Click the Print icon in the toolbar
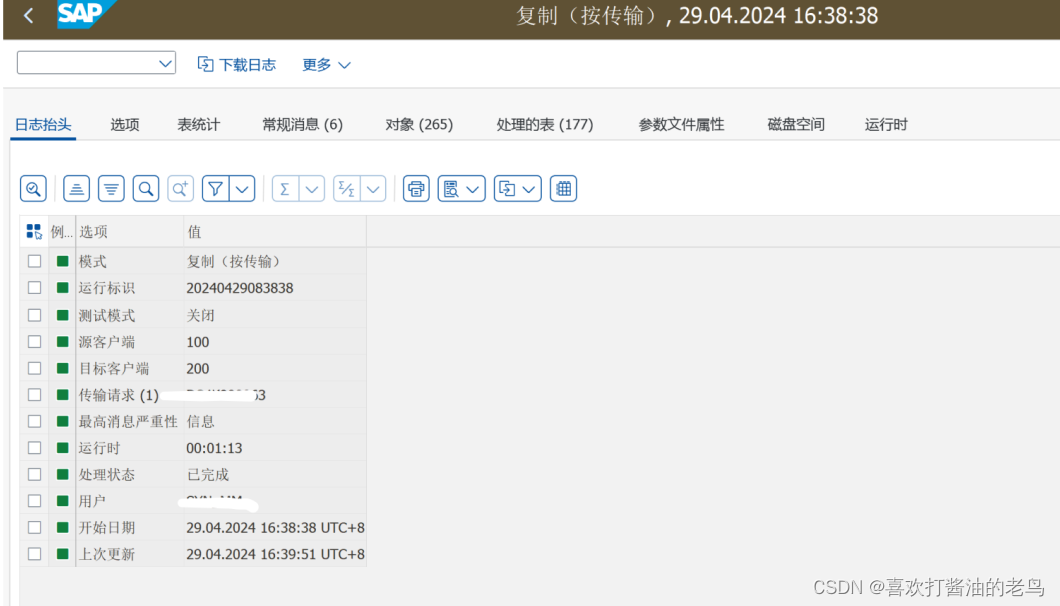The image size is (1060, 606). 415,188
